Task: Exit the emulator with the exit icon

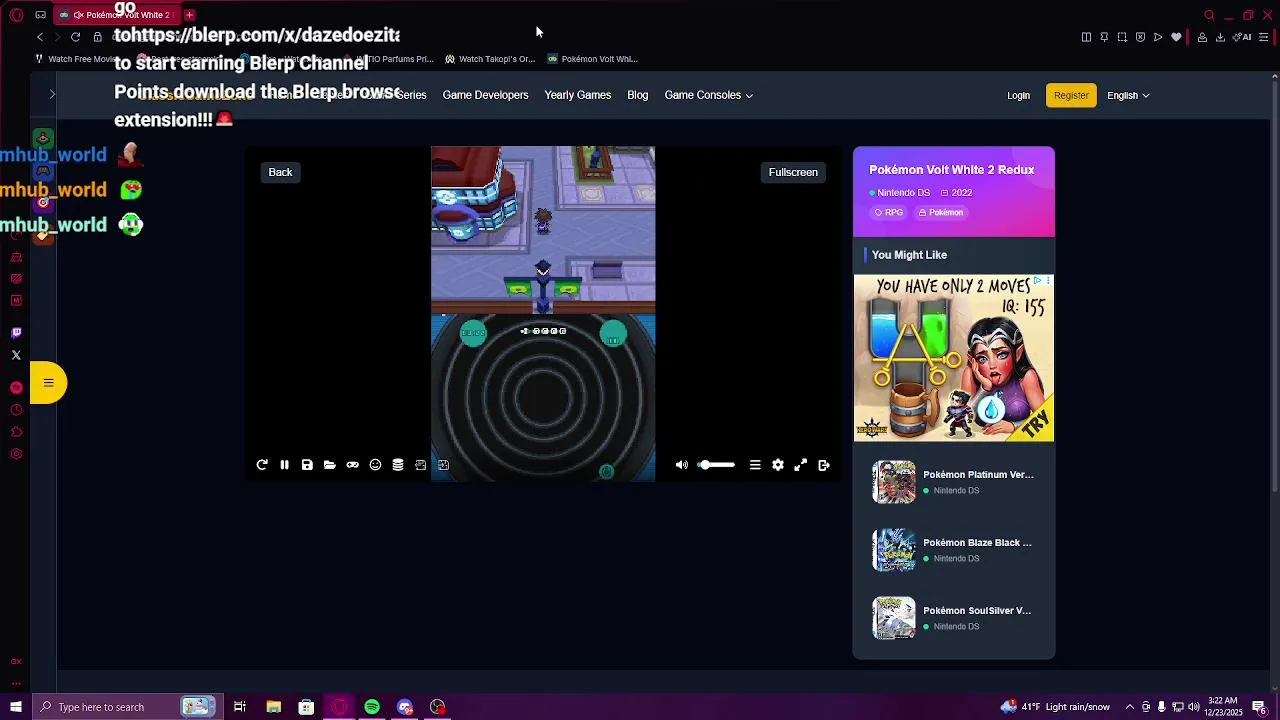Action: coord(824,465)
